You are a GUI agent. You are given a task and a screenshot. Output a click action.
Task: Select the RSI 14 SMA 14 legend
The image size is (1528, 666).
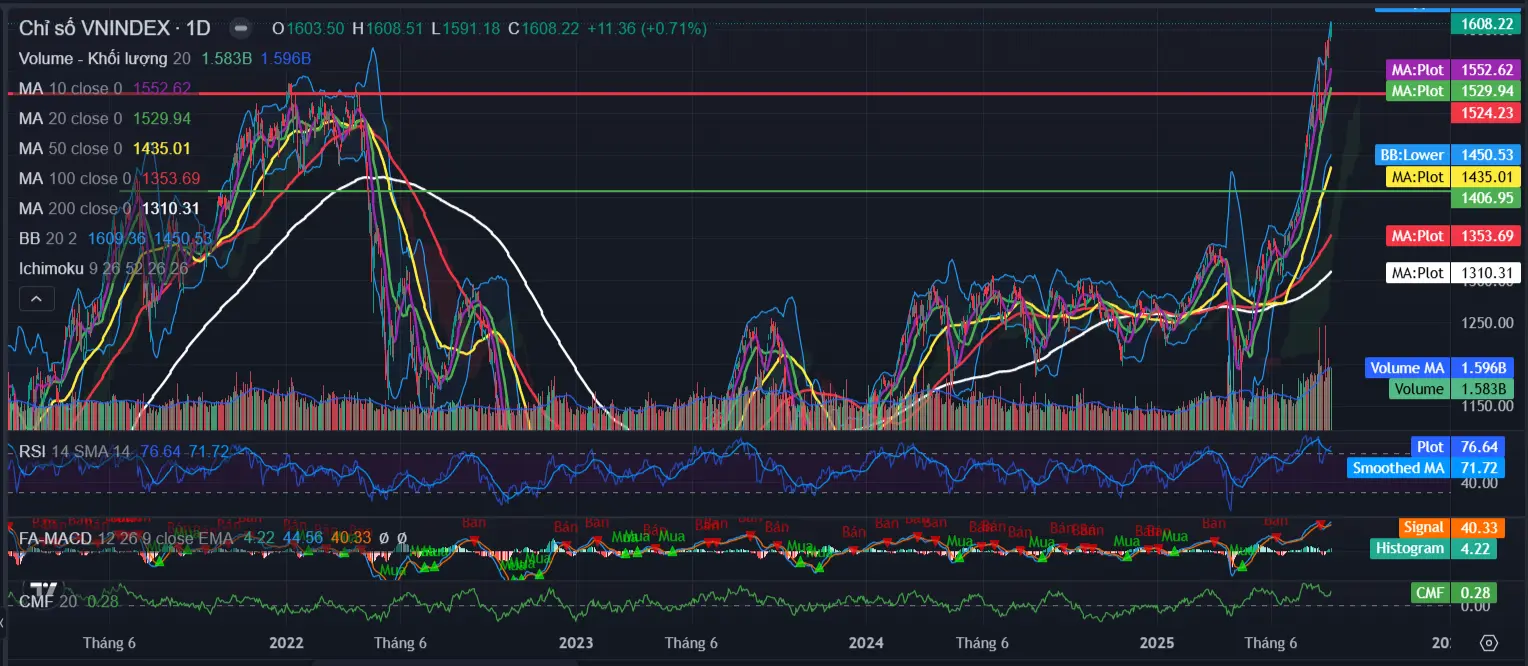(125, 451)
